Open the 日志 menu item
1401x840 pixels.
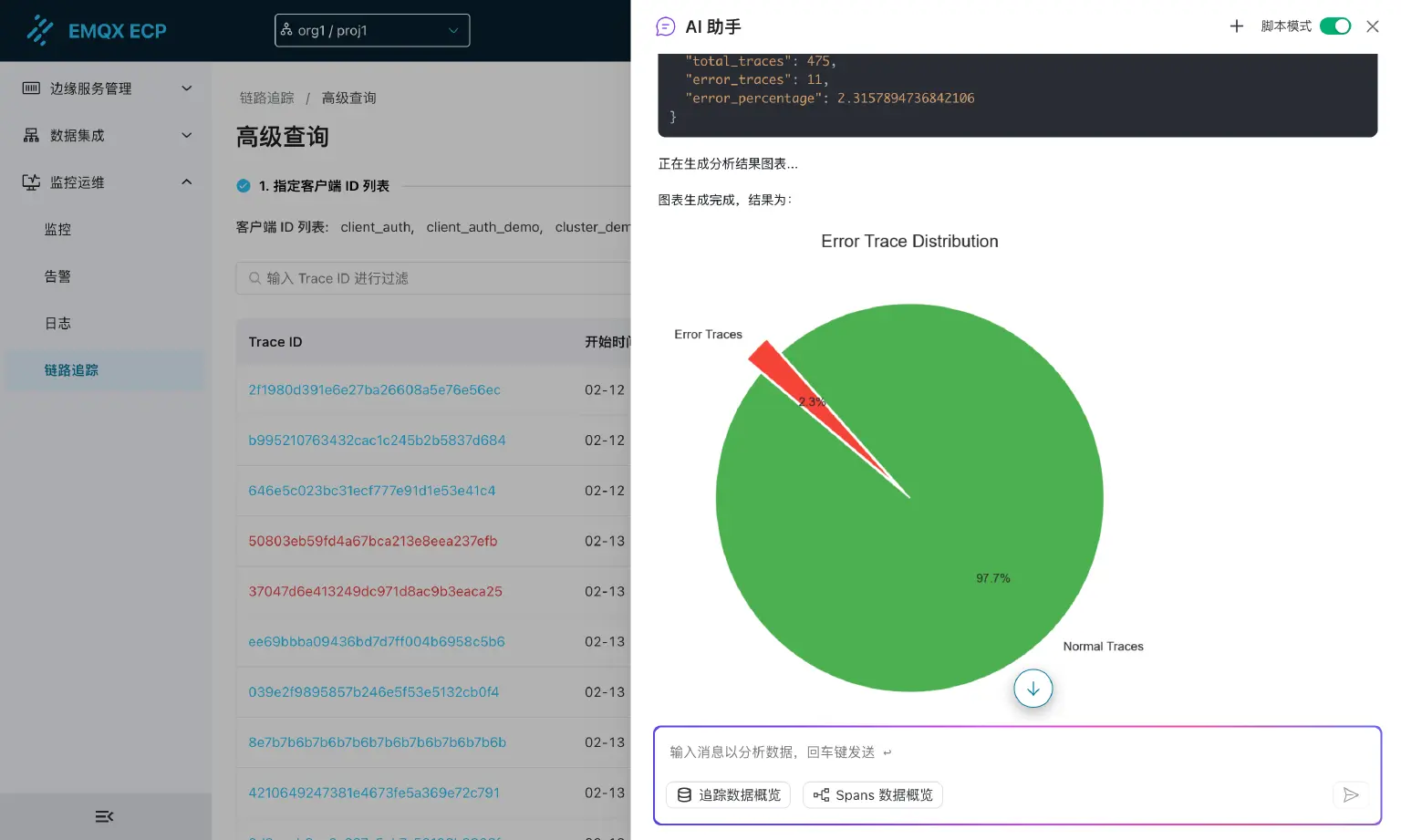[57, 323]
